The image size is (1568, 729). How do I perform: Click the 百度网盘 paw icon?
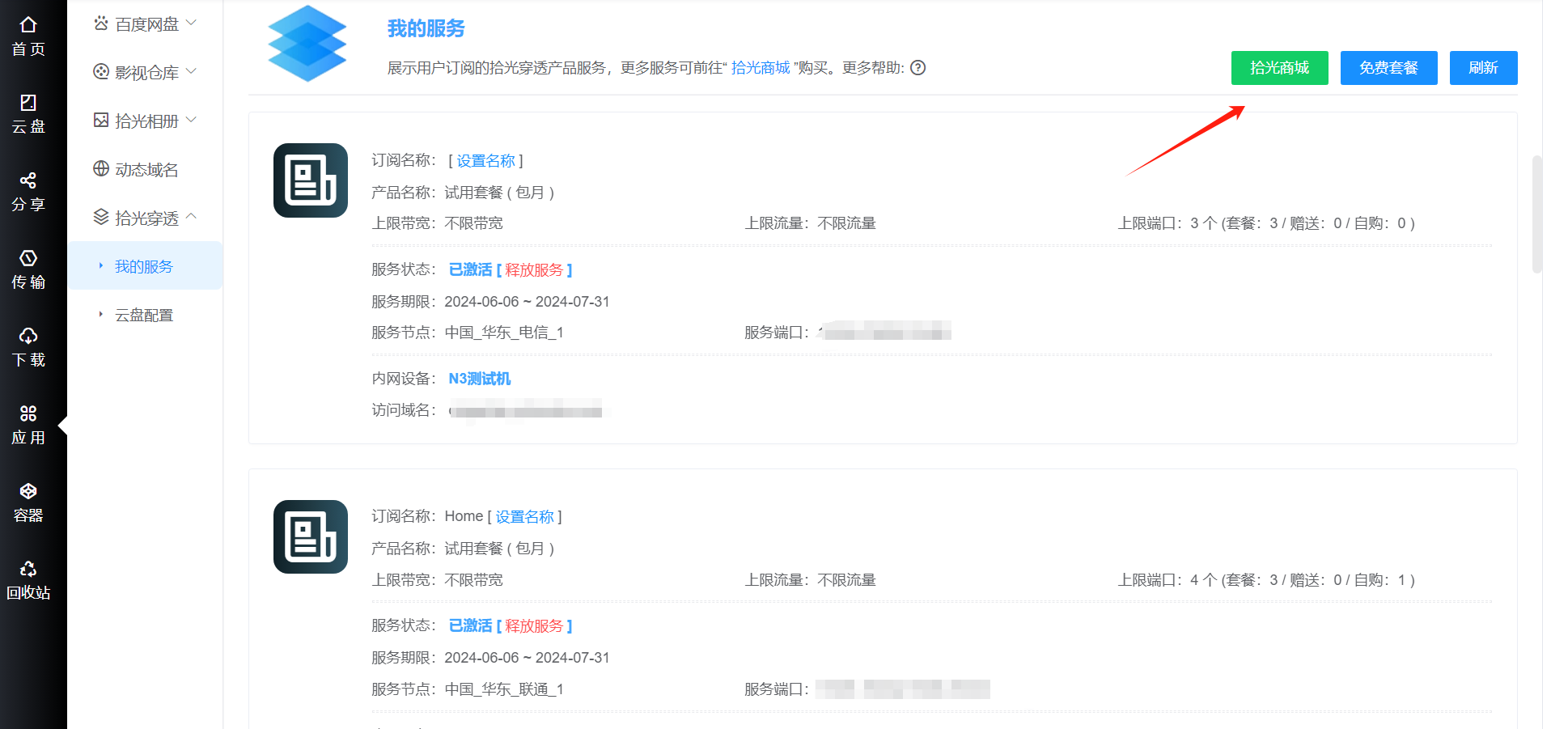coord(101,23)
